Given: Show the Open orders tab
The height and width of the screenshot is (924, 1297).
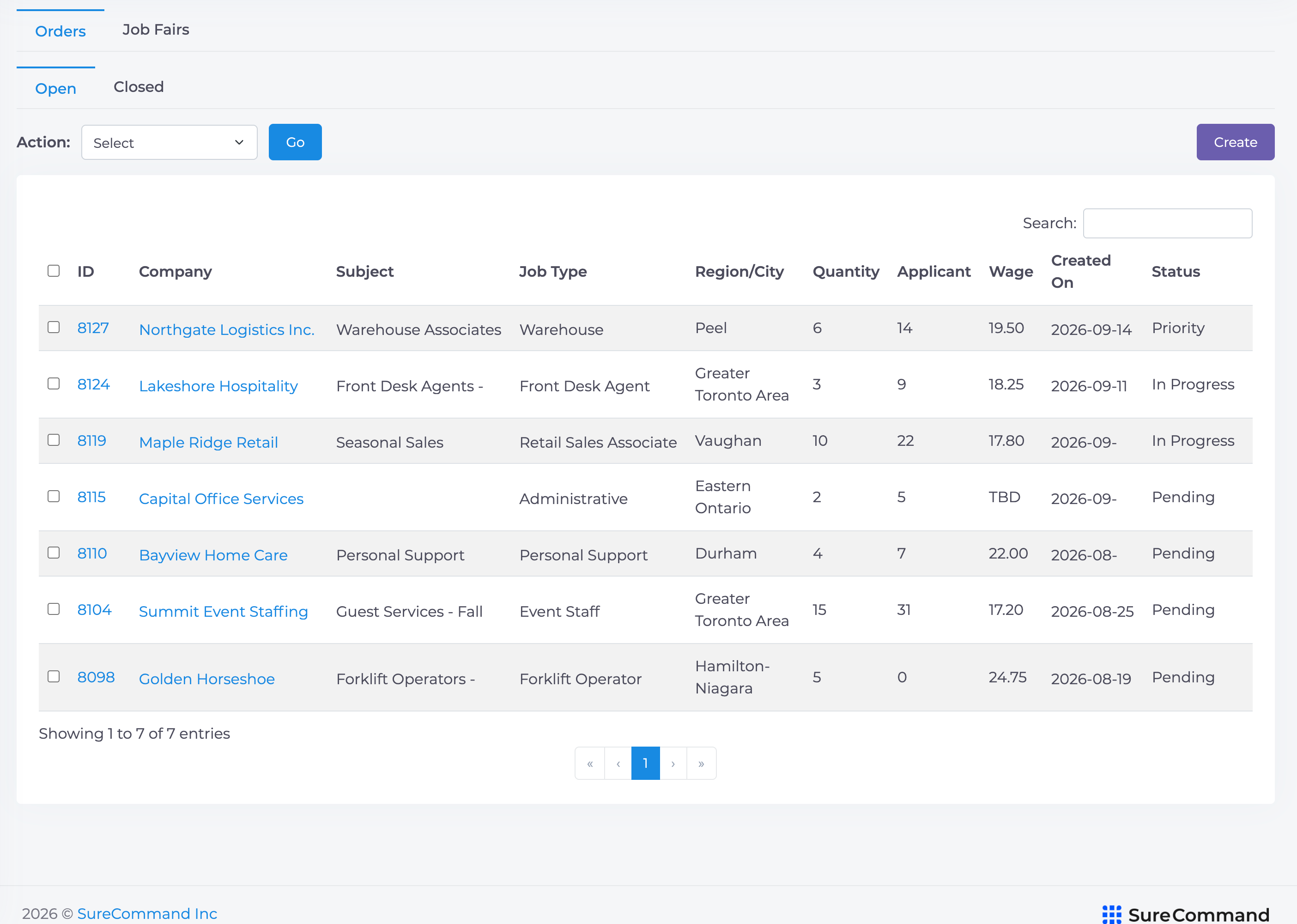Looking at the screenshot, I should coord(56,88).
